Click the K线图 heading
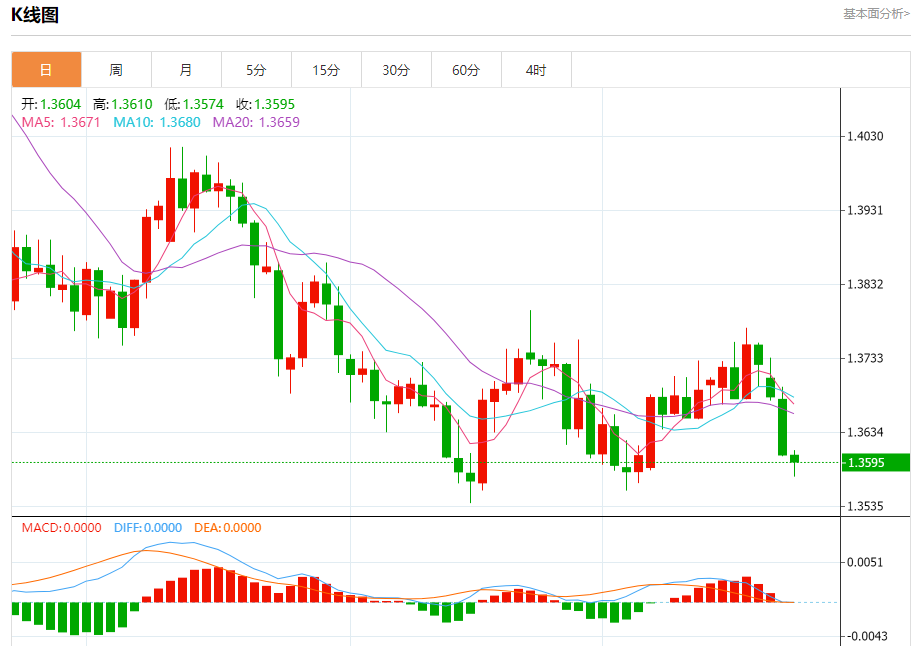This screenshot has width=915, height=646. point(35,15)
